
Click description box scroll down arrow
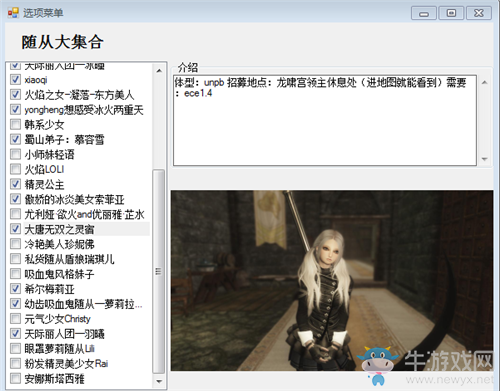pos(485,159)
